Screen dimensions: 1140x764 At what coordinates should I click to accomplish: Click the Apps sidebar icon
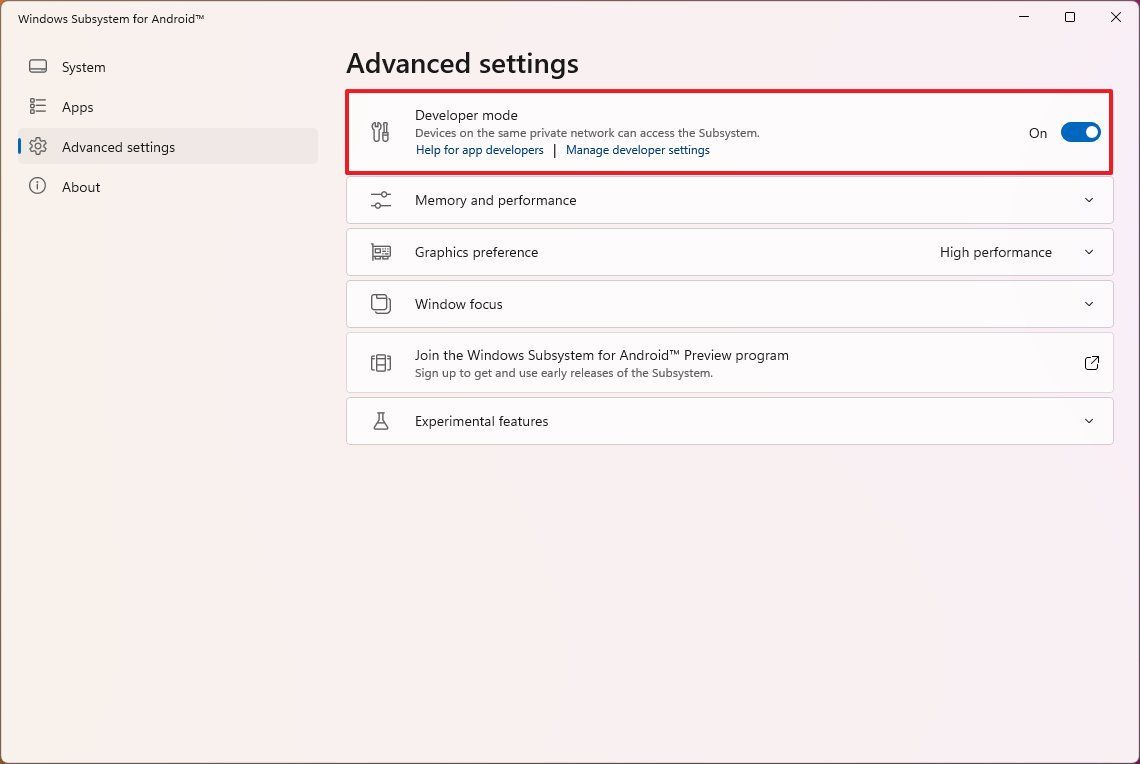(37, 106)
